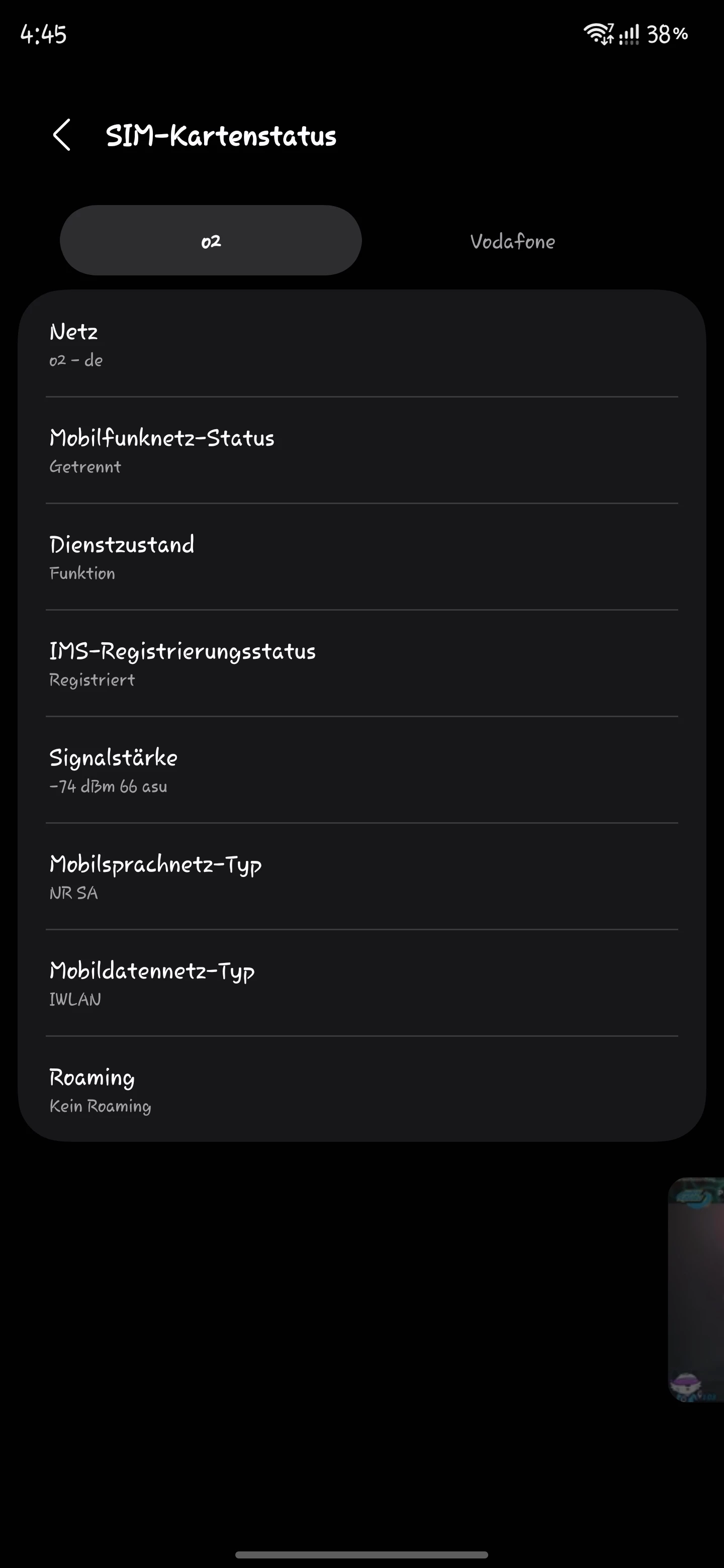Open the Mobilfunknetz-Status entry
Image resolution: width=724 pixels, height=1568 pixels.
point(361,450)
